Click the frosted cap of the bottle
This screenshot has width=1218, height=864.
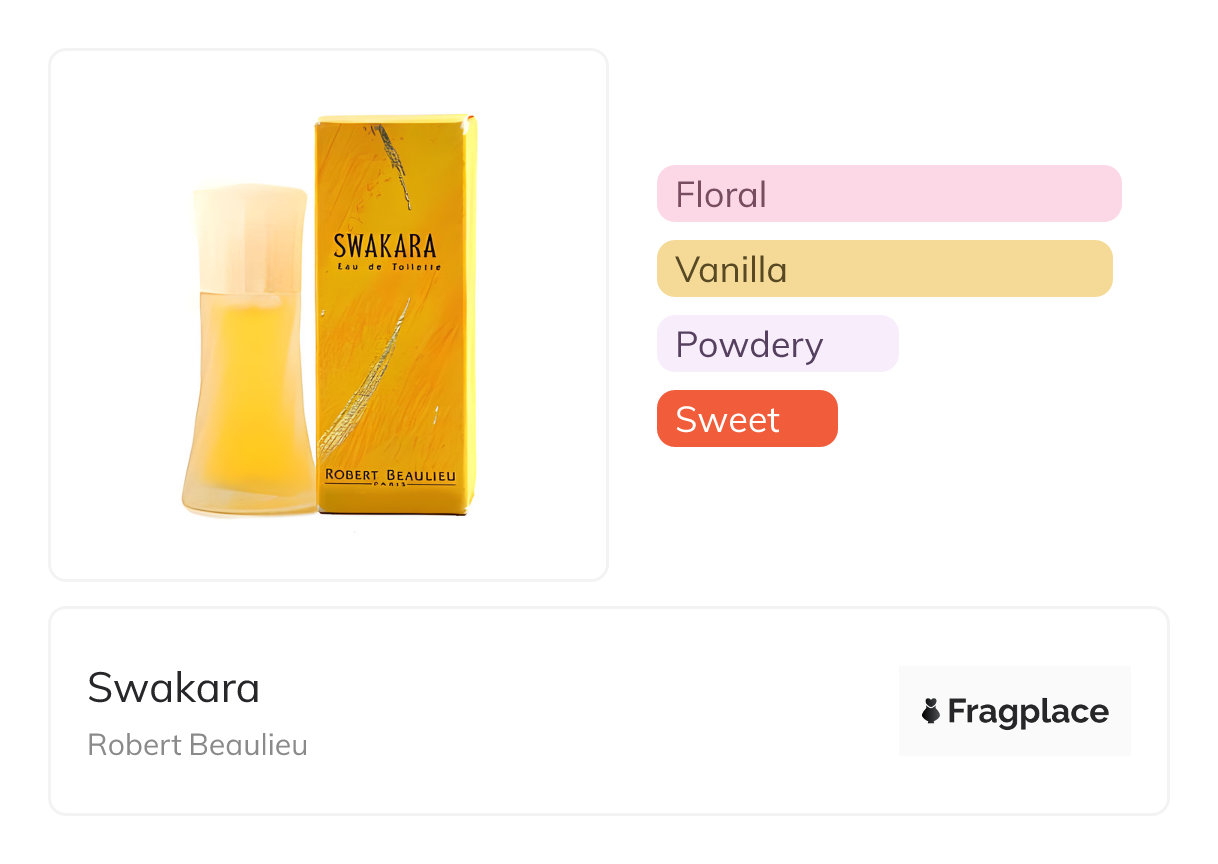(250, 237)
